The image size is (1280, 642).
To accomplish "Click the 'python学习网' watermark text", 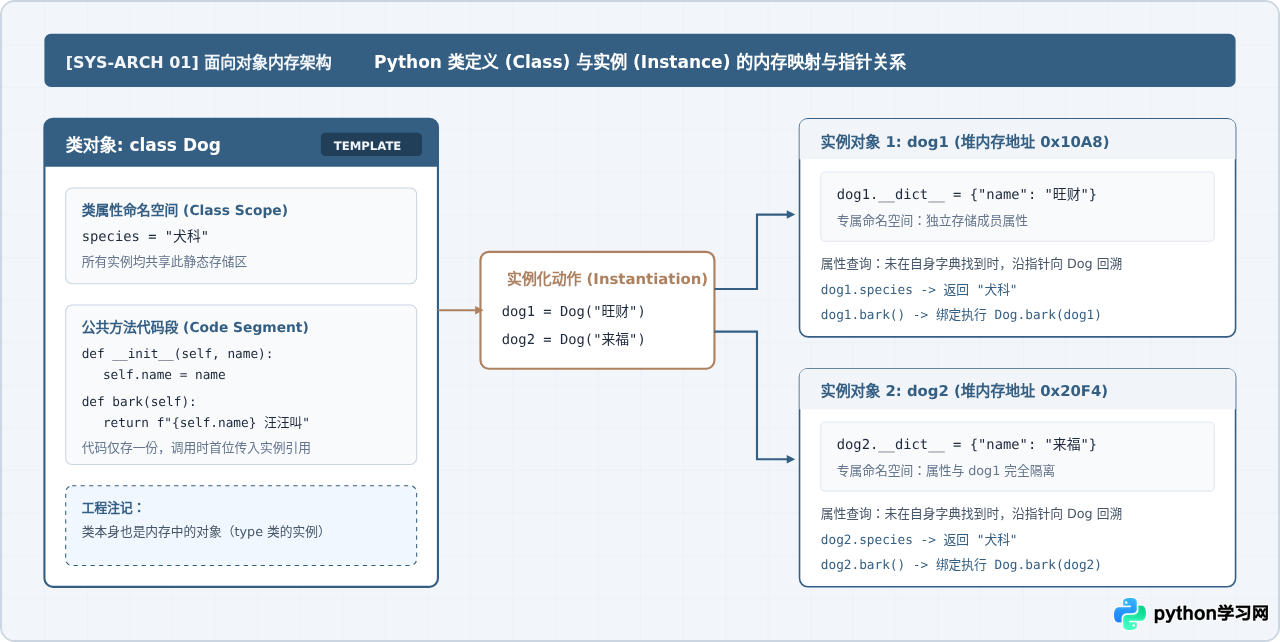I will coord(1211,613).
